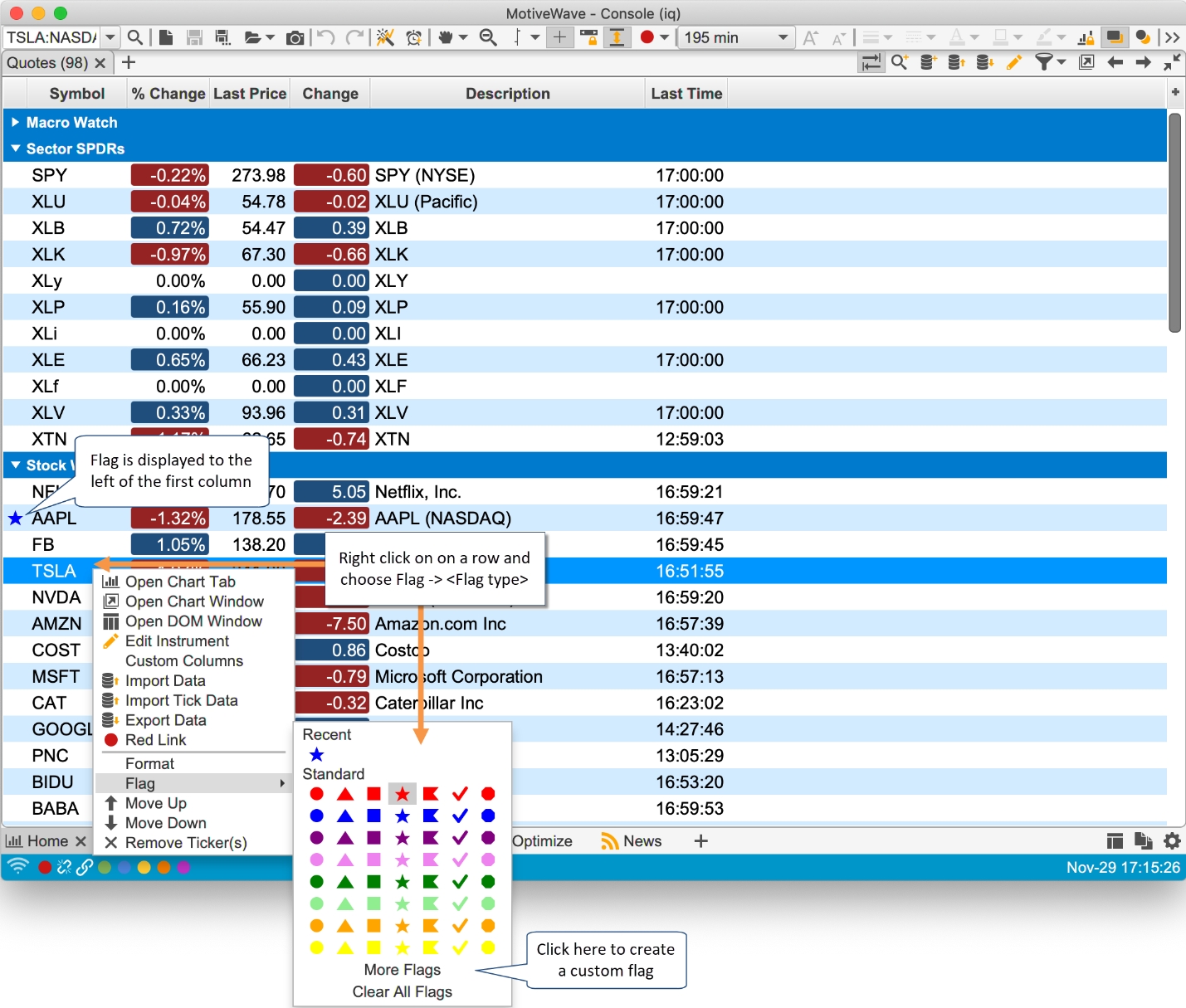Choose Open DOM Window menu item

[x=193, y=621]
